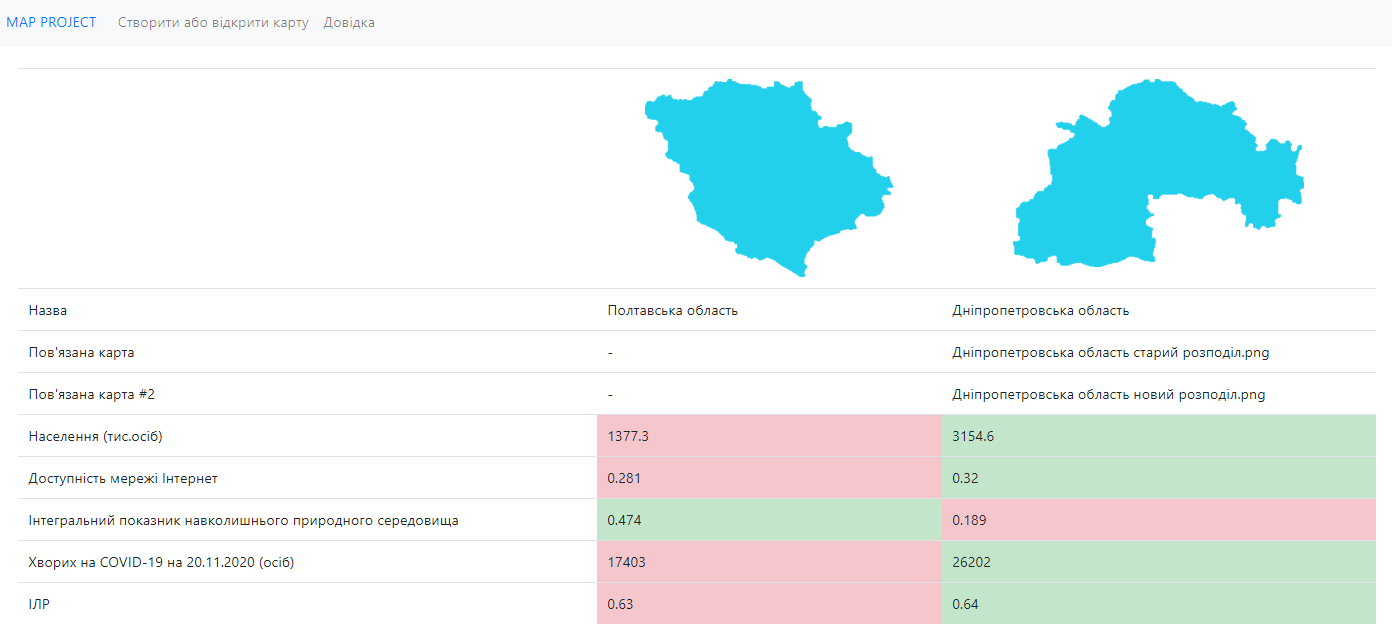Image resolution: width=1392 pixels, height=636 pixels.
Task: Open the 'Довідка' help menu item
Action: pyautogui.click(x=349, y=22)
